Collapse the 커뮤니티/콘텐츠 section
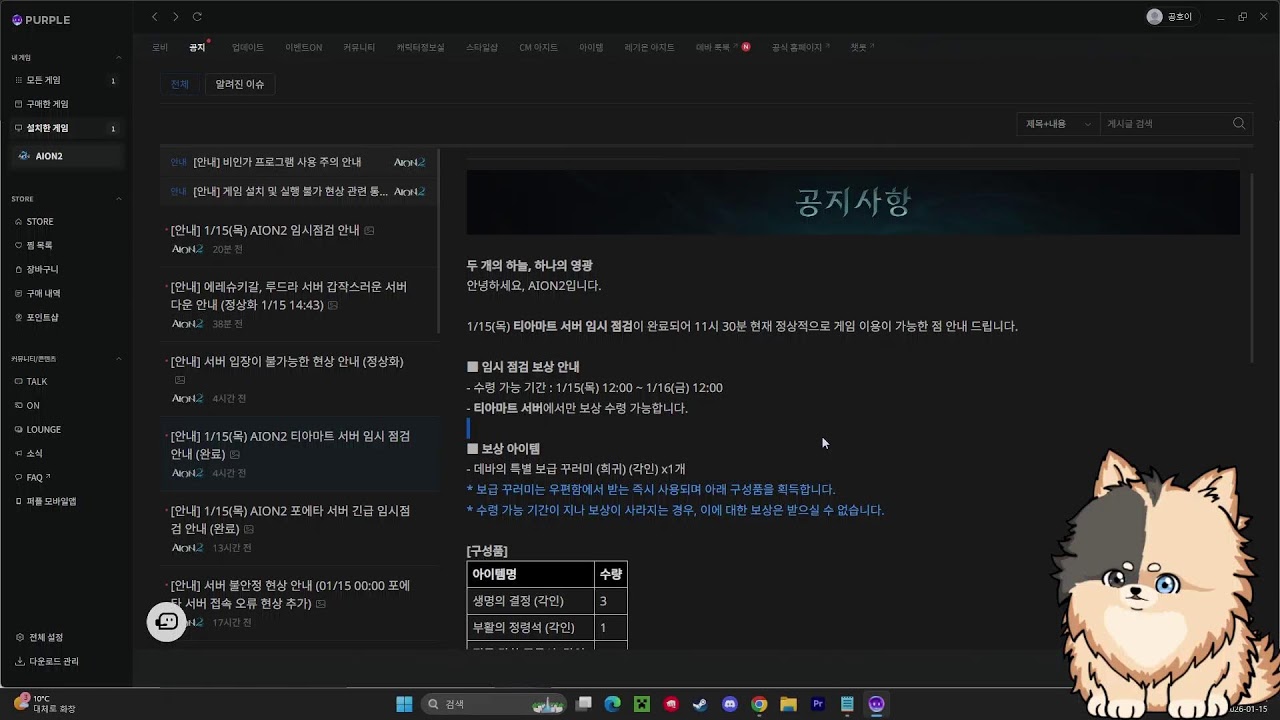The height and width of the screenshot is (720, 1280). pyautogui.click(x=118, y=359)
